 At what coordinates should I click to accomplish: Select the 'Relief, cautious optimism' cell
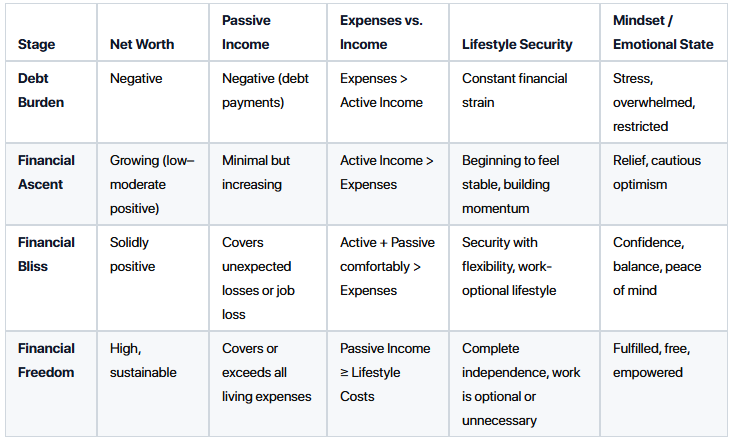click(x=657, y=172)
